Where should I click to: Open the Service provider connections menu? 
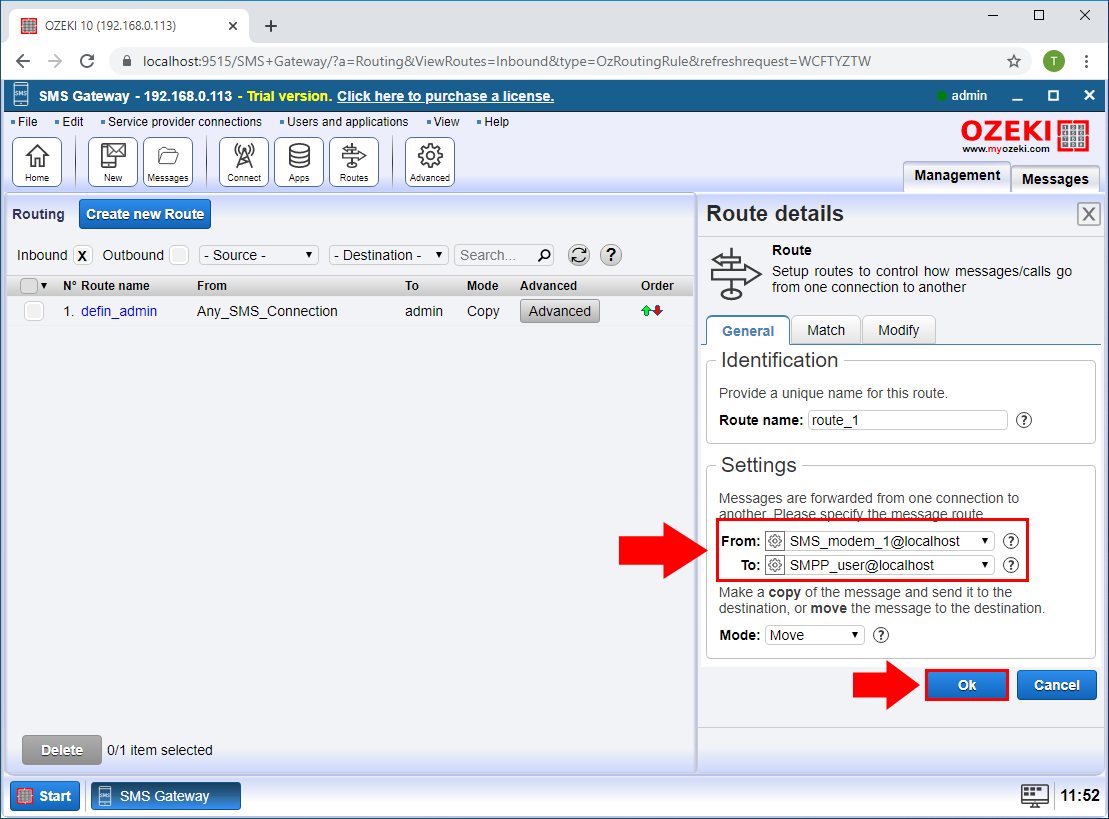[184, 122]
